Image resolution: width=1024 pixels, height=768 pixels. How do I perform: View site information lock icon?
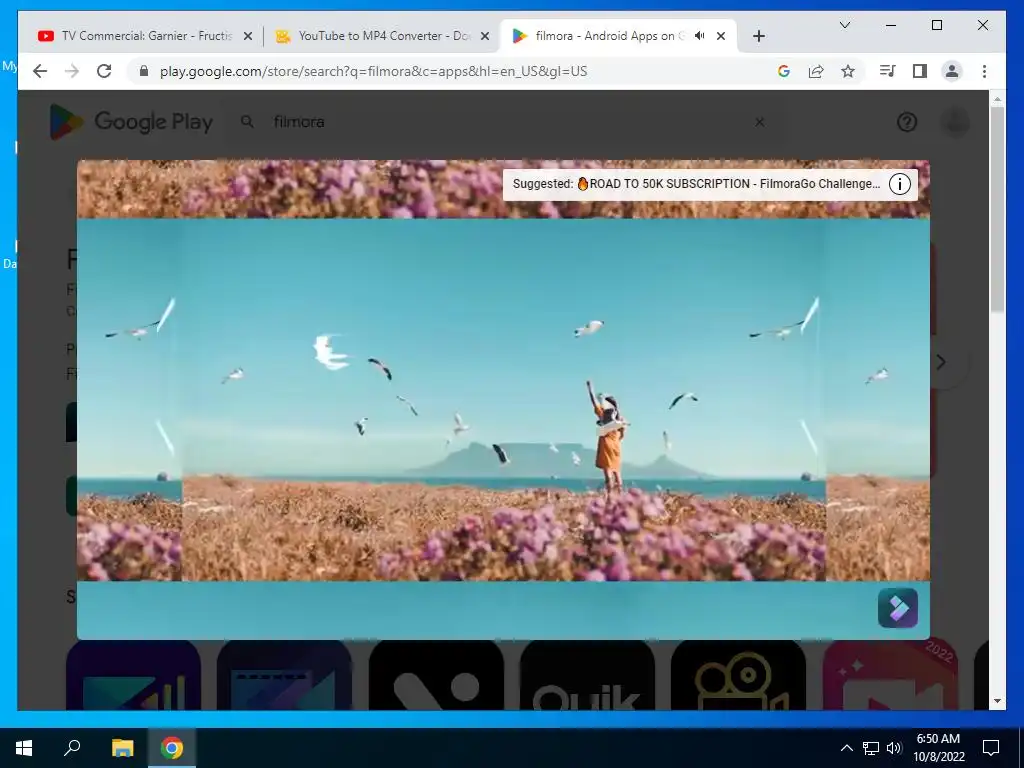tap(144, 71)
